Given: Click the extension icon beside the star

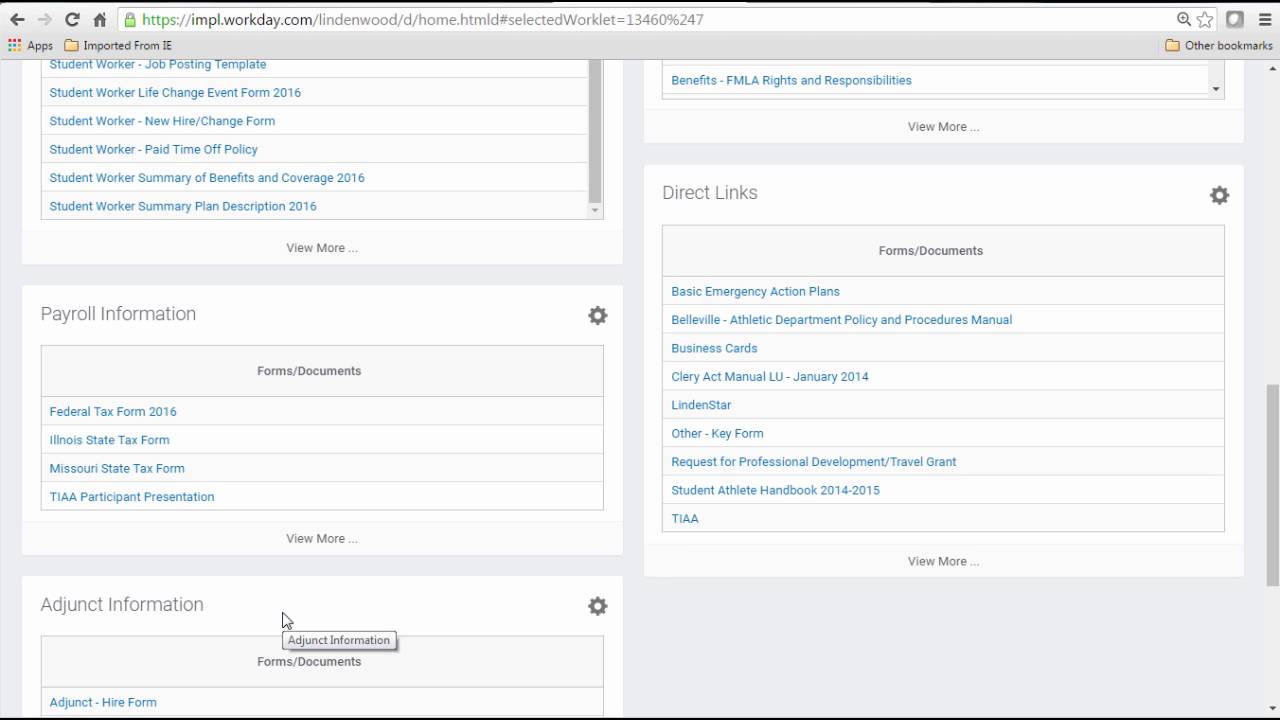Looking at the screenshot, I should click(1235, 19).
